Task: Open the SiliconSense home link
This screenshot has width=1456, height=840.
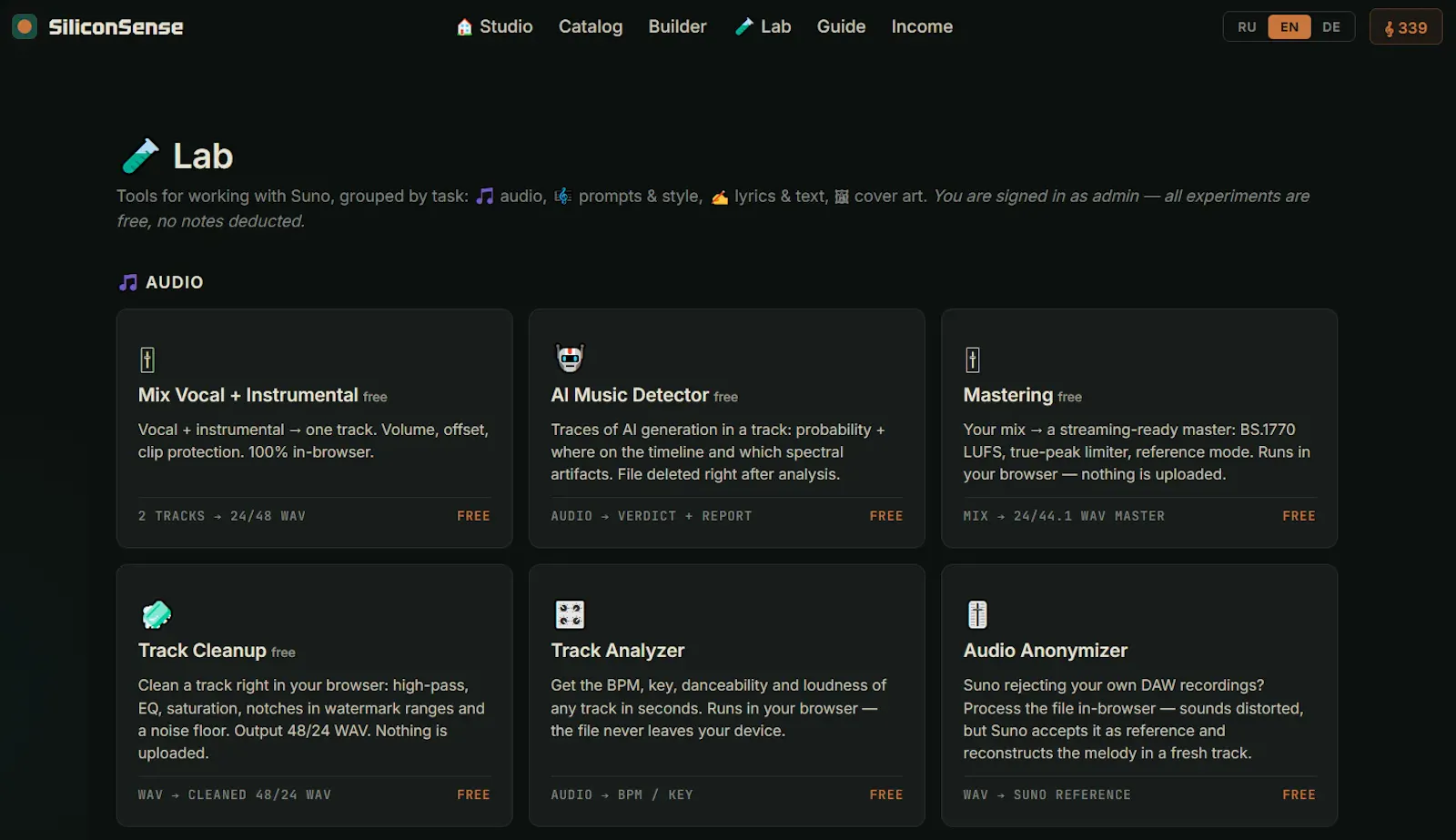Action: coord(98,26)
